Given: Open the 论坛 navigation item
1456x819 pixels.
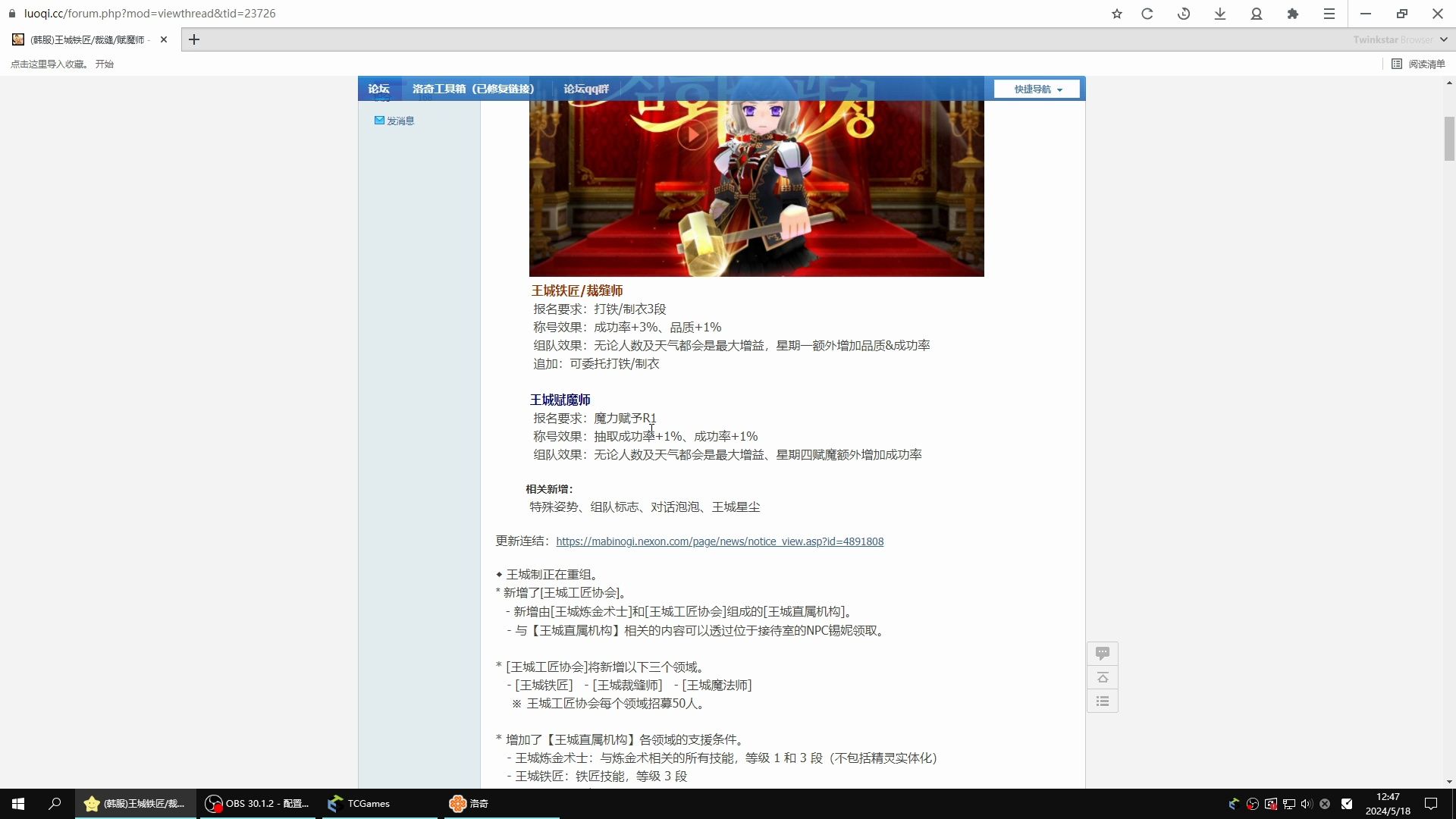Looking at the screenshot, I should click(379, 89).
